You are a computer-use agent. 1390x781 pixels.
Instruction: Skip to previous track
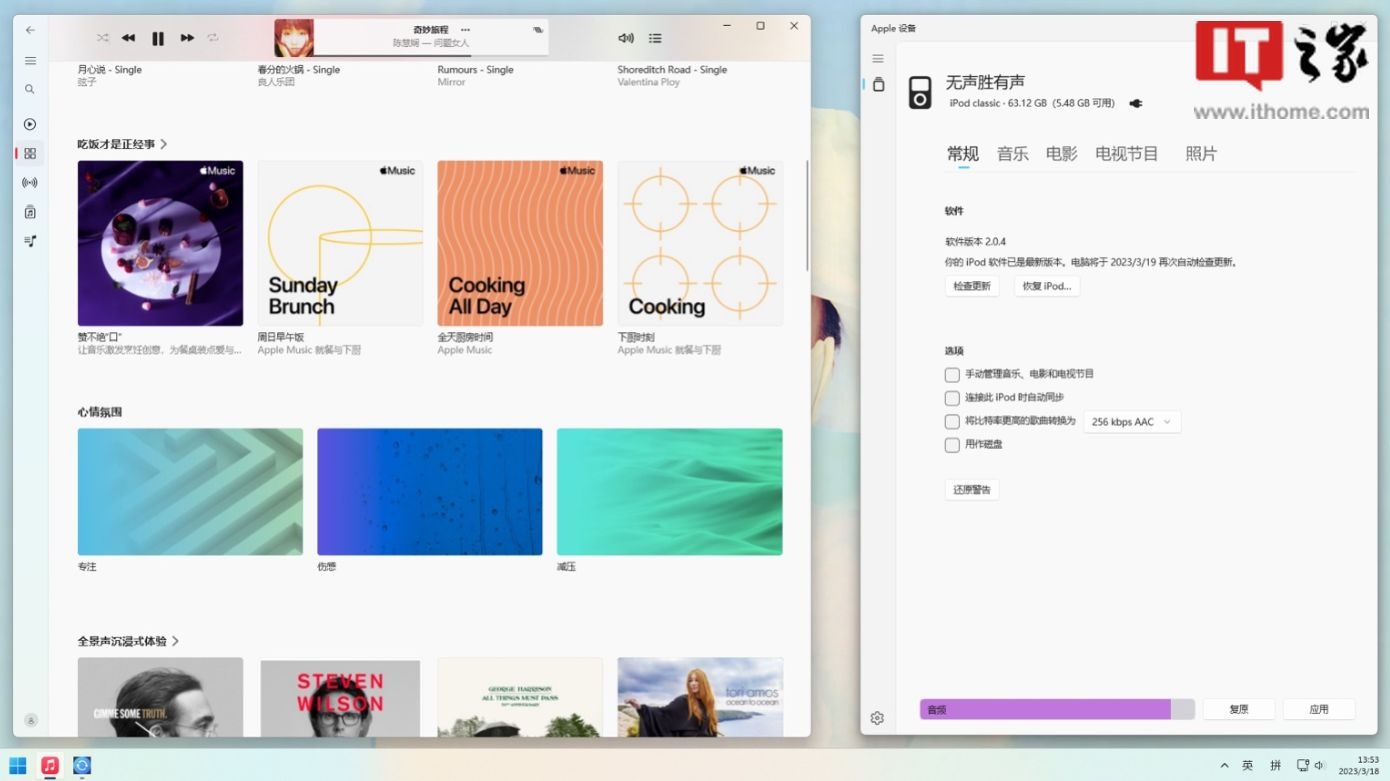tap(128, 38)
